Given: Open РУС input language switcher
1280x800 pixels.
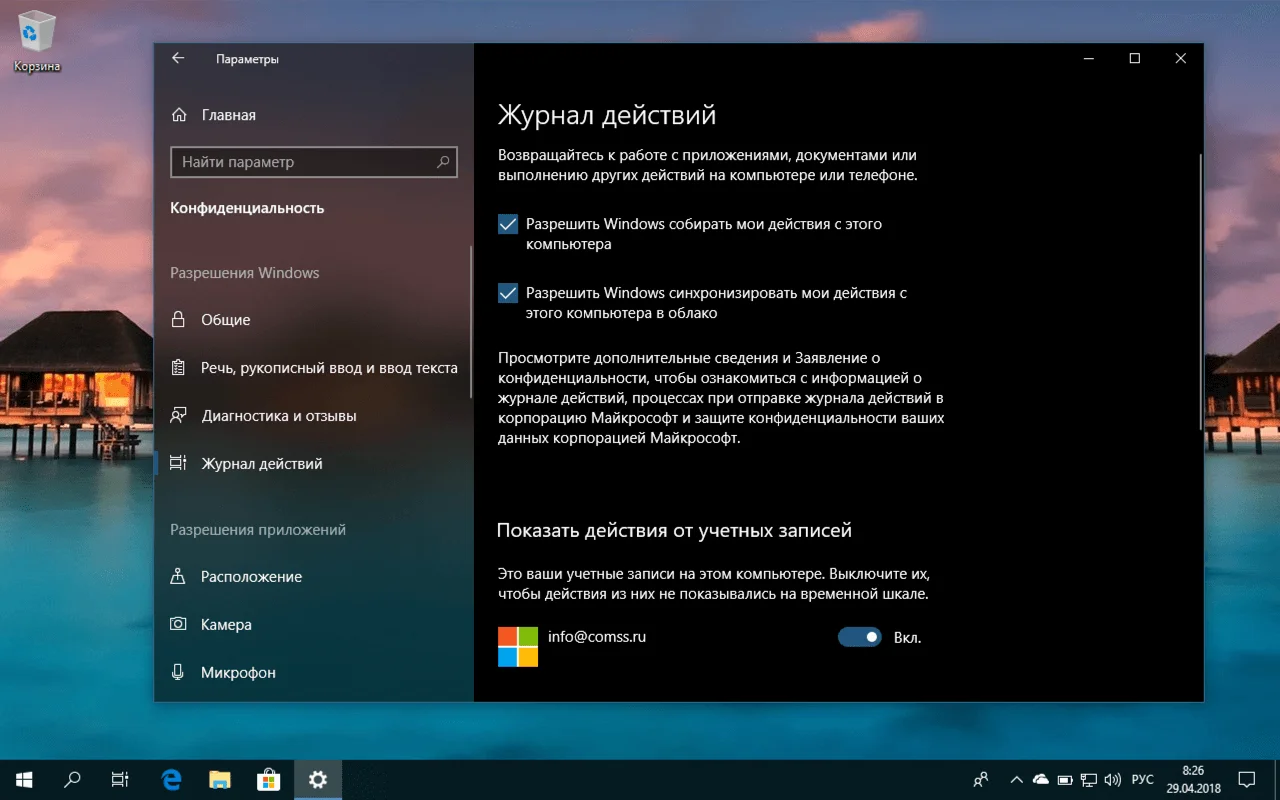Looking at the screenshot, I should click(1142, 779).
